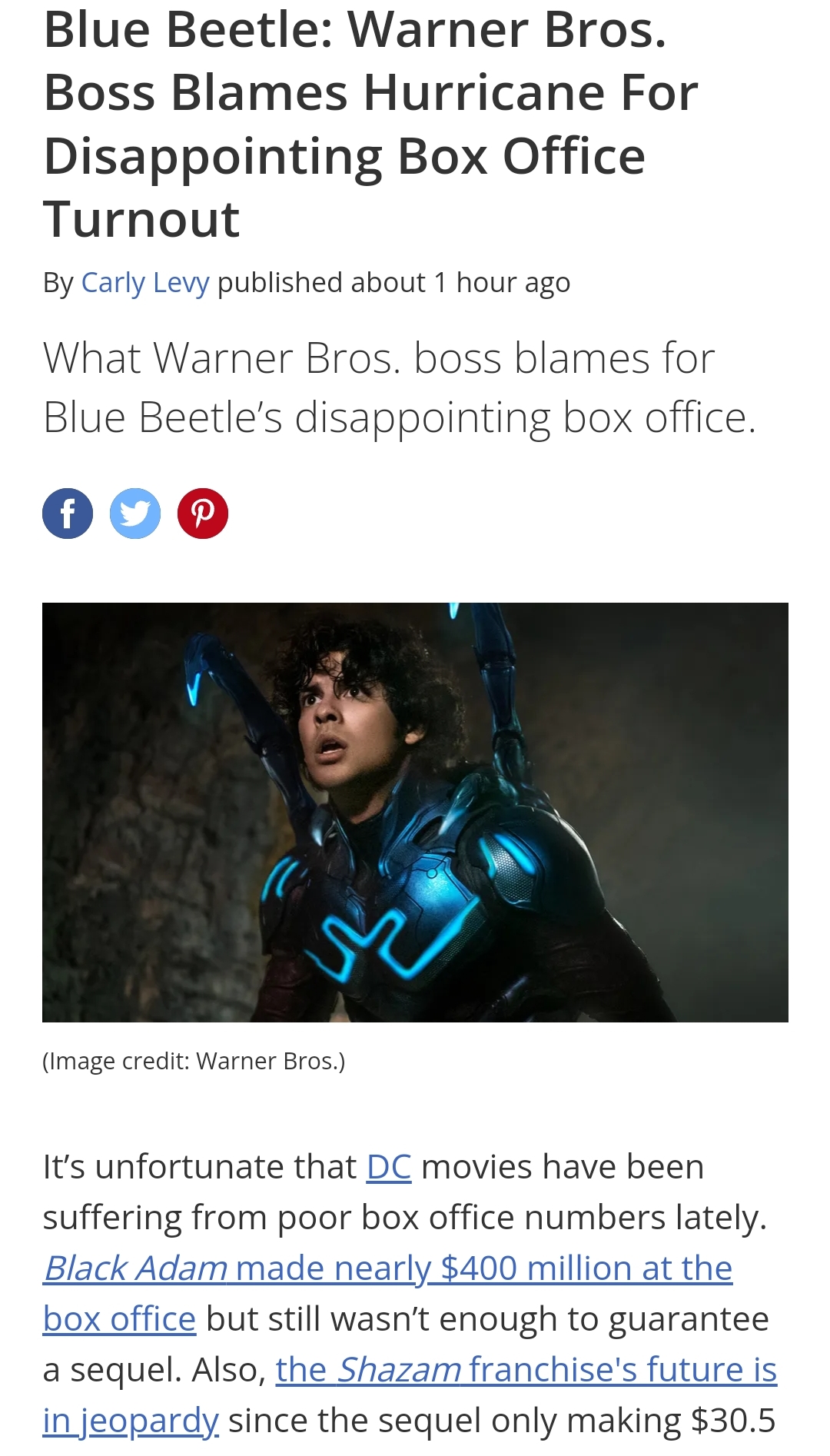Screen dimensions: 830x1456
Task: Share the article on Twitter
Action: click(135, 514)
